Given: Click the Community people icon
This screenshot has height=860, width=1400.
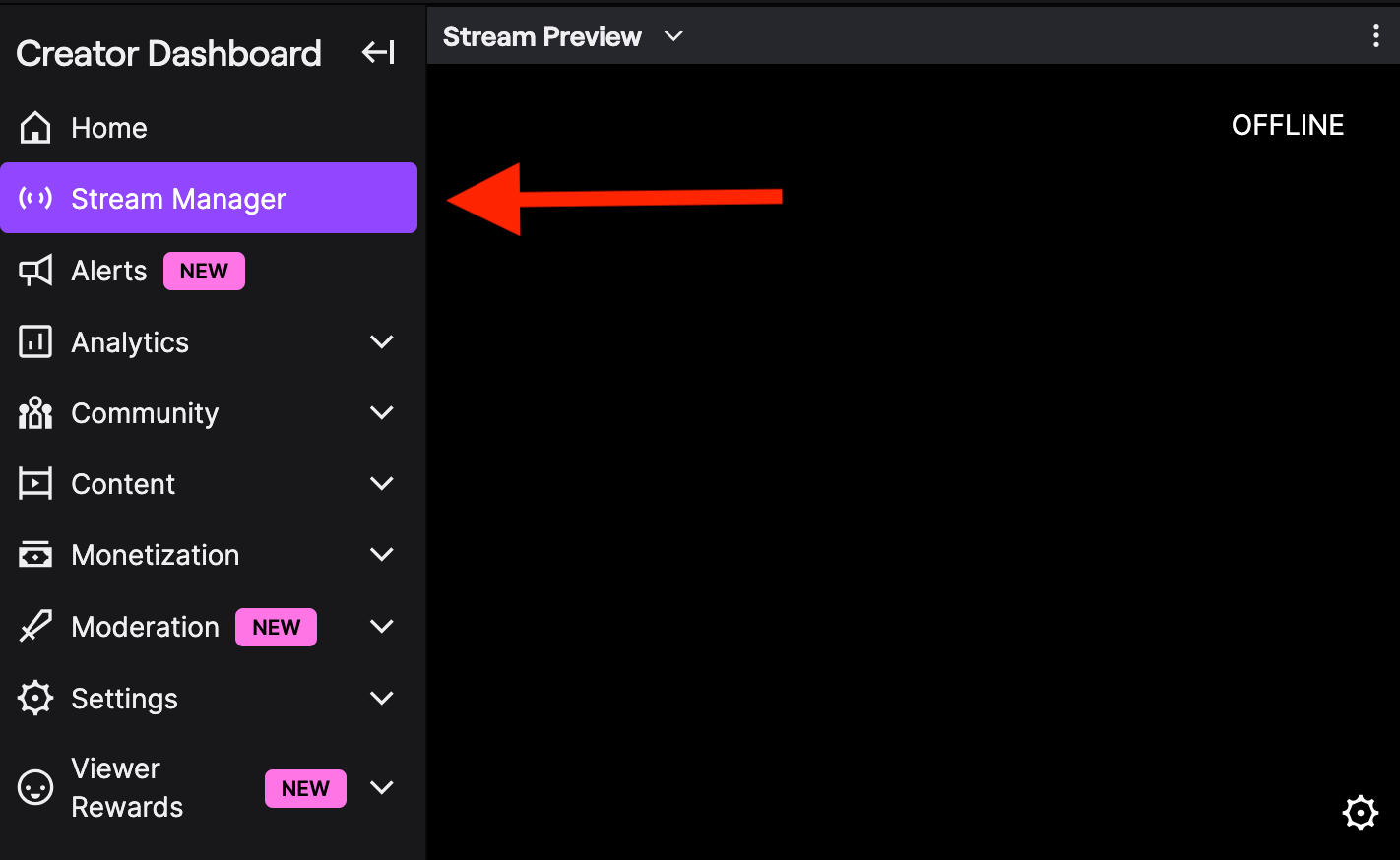Looking at the screenshot, I should [x=35, y=413].
